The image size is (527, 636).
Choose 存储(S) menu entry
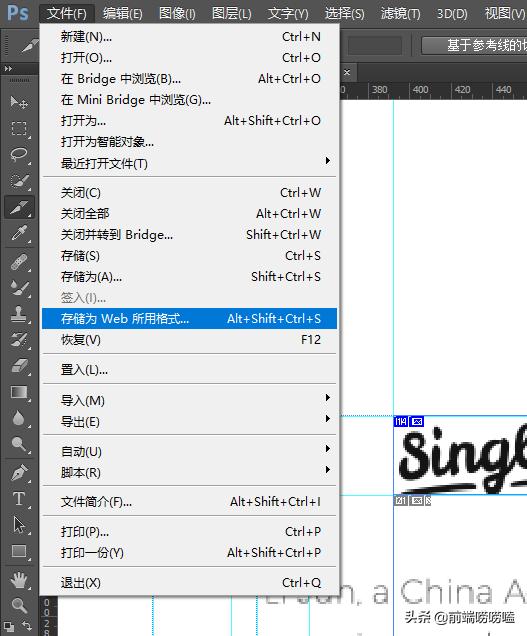point(189,256)
